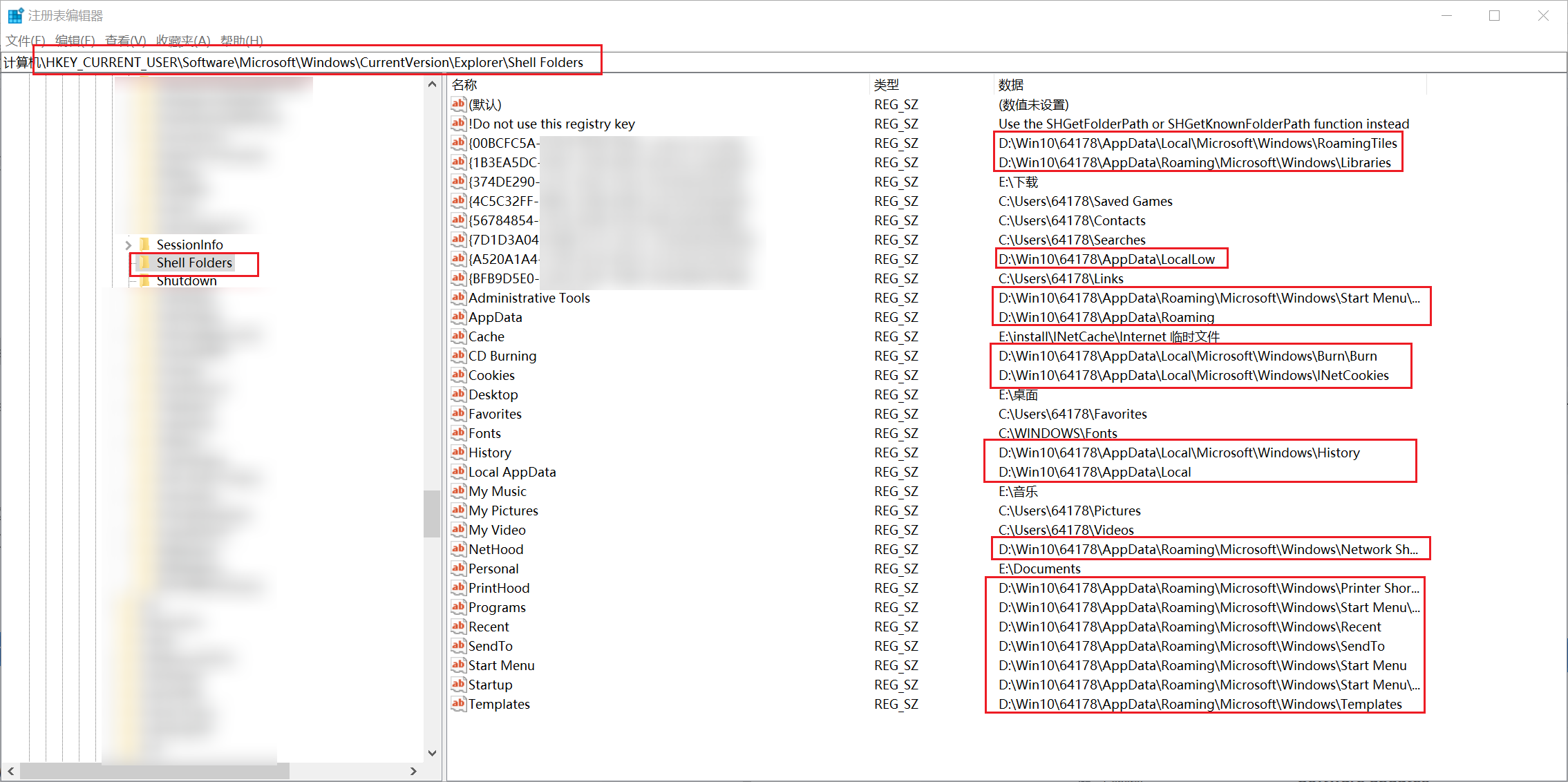This screenshot has height=782, width=1568.
Task: Open the 收藏夹(A) menu
Action: (x=182, y=40)
